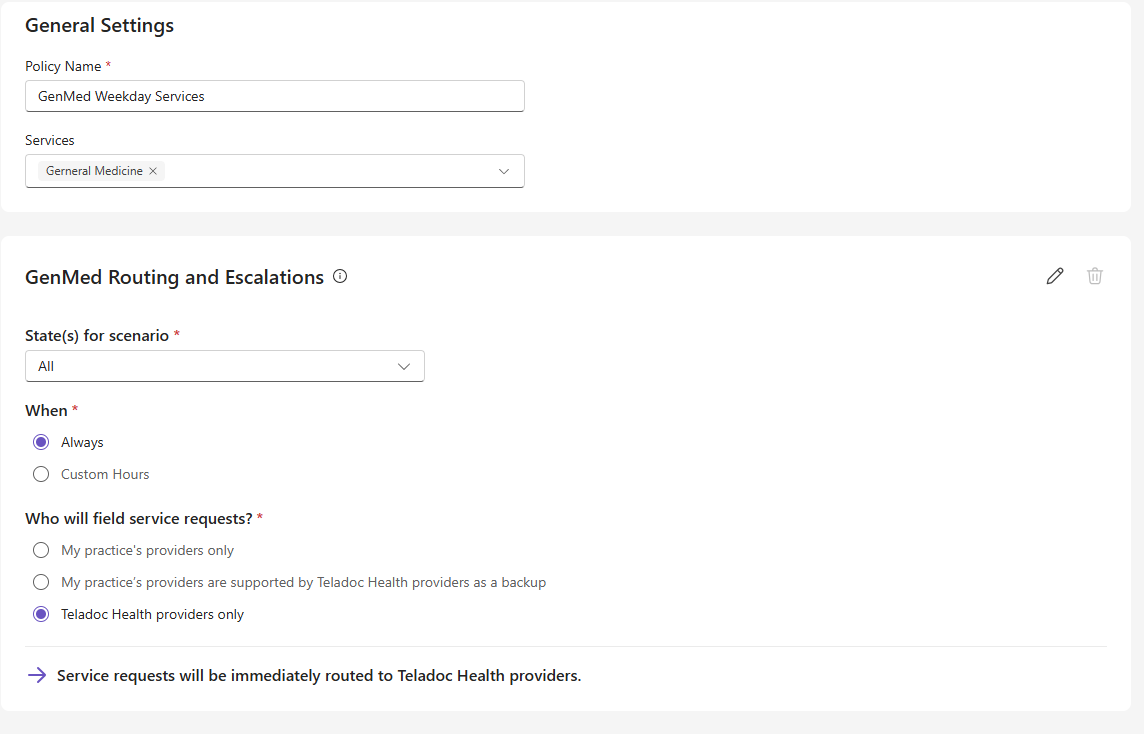The width and height of the screenshot is (1144, 734).
Task: Open the info icon beside GenMed Routing
Action: click(x=340, y=277)
